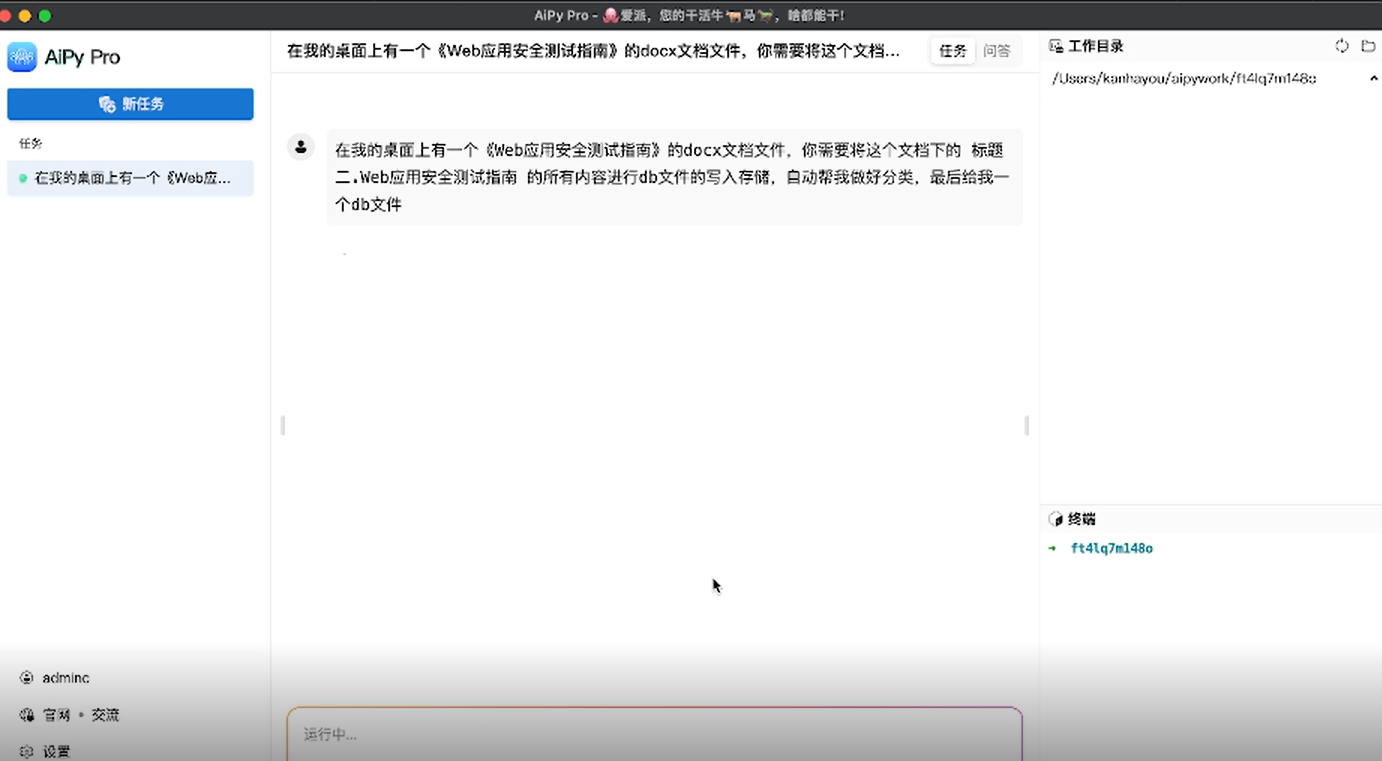The image size is (1382, 761).
Task: Open folder icon in 工作目录 header
Action: click(1368, 46)
